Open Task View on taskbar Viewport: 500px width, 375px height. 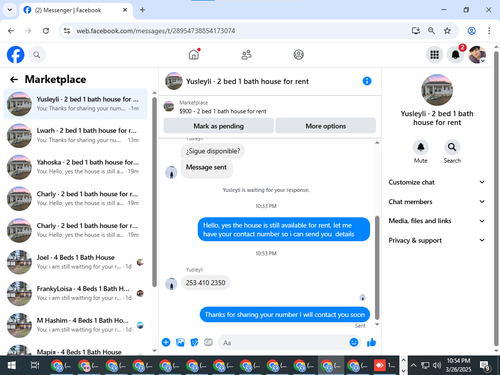tap(35, 366)
